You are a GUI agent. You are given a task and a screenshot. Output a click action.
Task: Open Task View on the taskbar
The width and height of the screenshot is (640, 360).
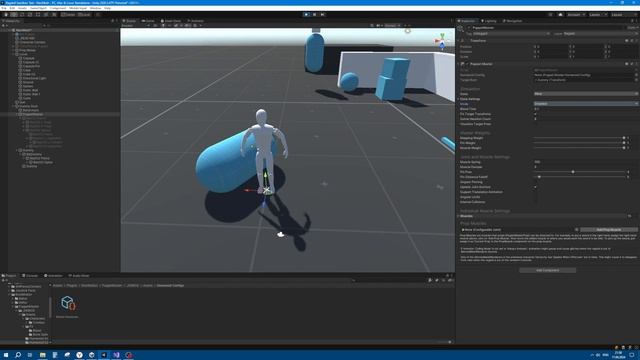[x=30, y=355]
